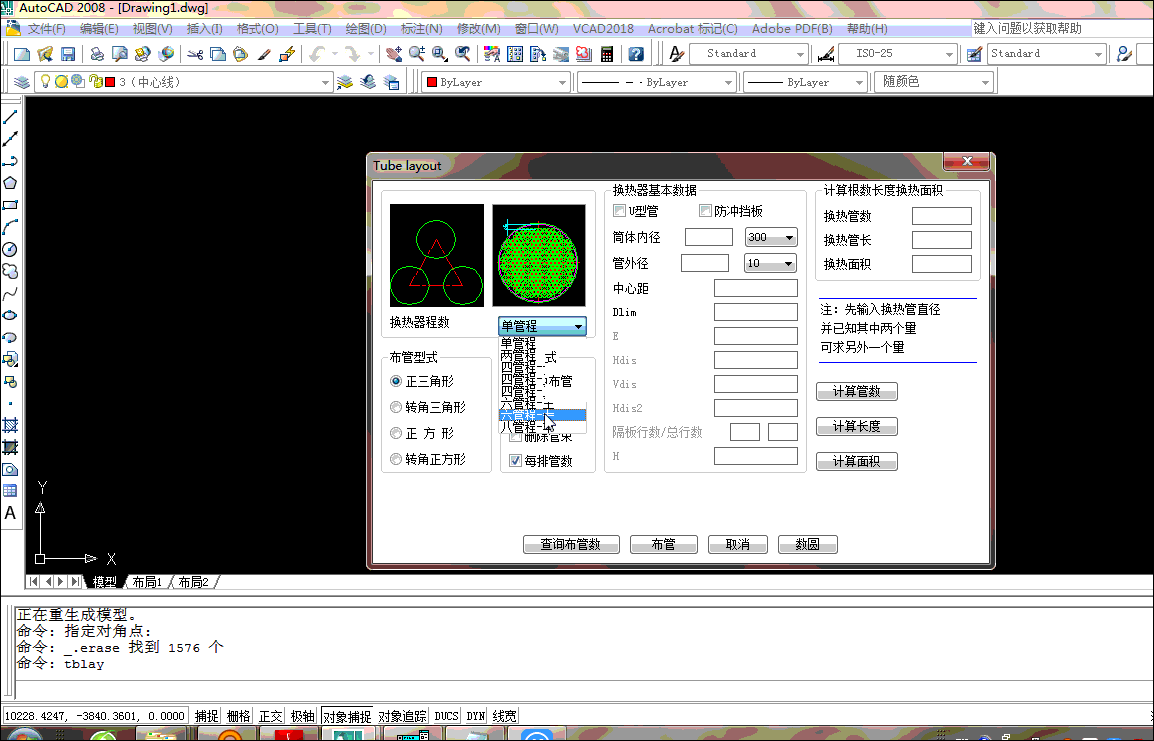Select the Line draw tool
The image size is (1154, 741).
click(x=10, y=117)
